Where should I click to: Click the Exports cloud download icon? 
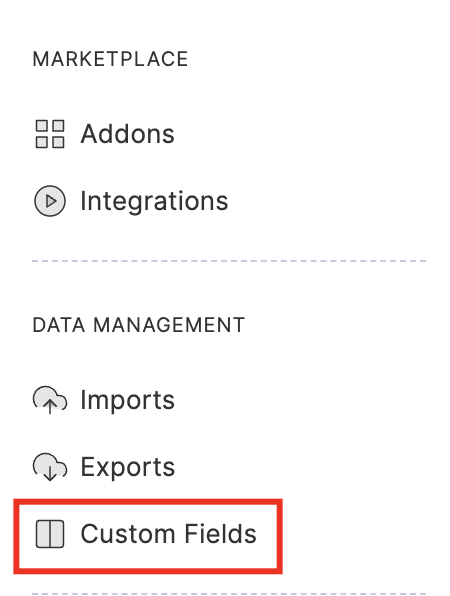[50, 467]
